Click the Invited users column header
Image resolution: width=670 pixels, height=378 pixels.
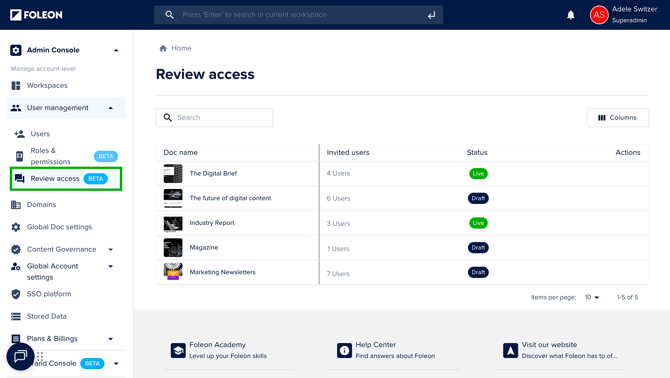click(x=348, y=152)
